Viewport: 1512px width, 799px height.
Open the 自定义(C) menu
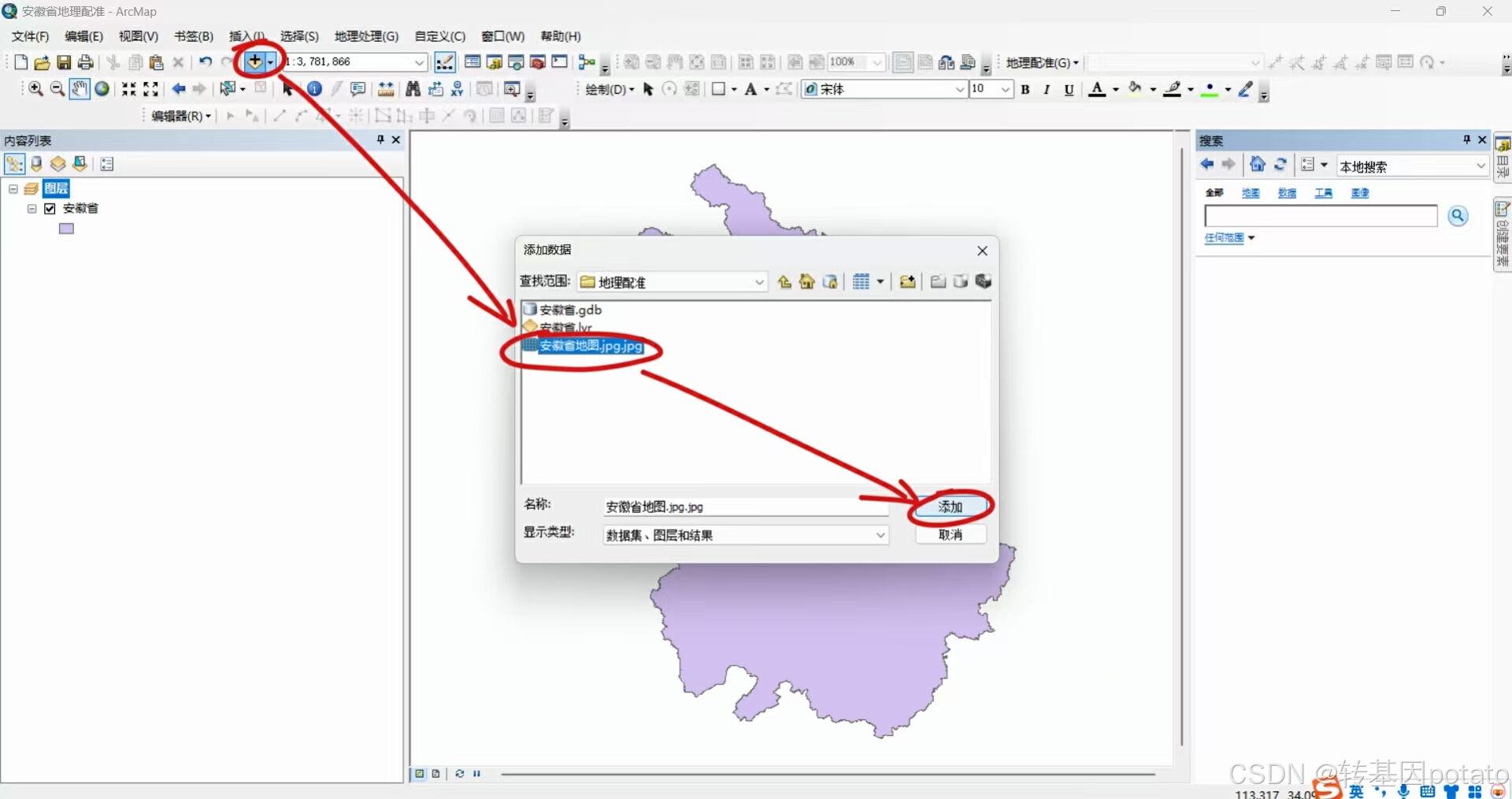coord(440,36)
